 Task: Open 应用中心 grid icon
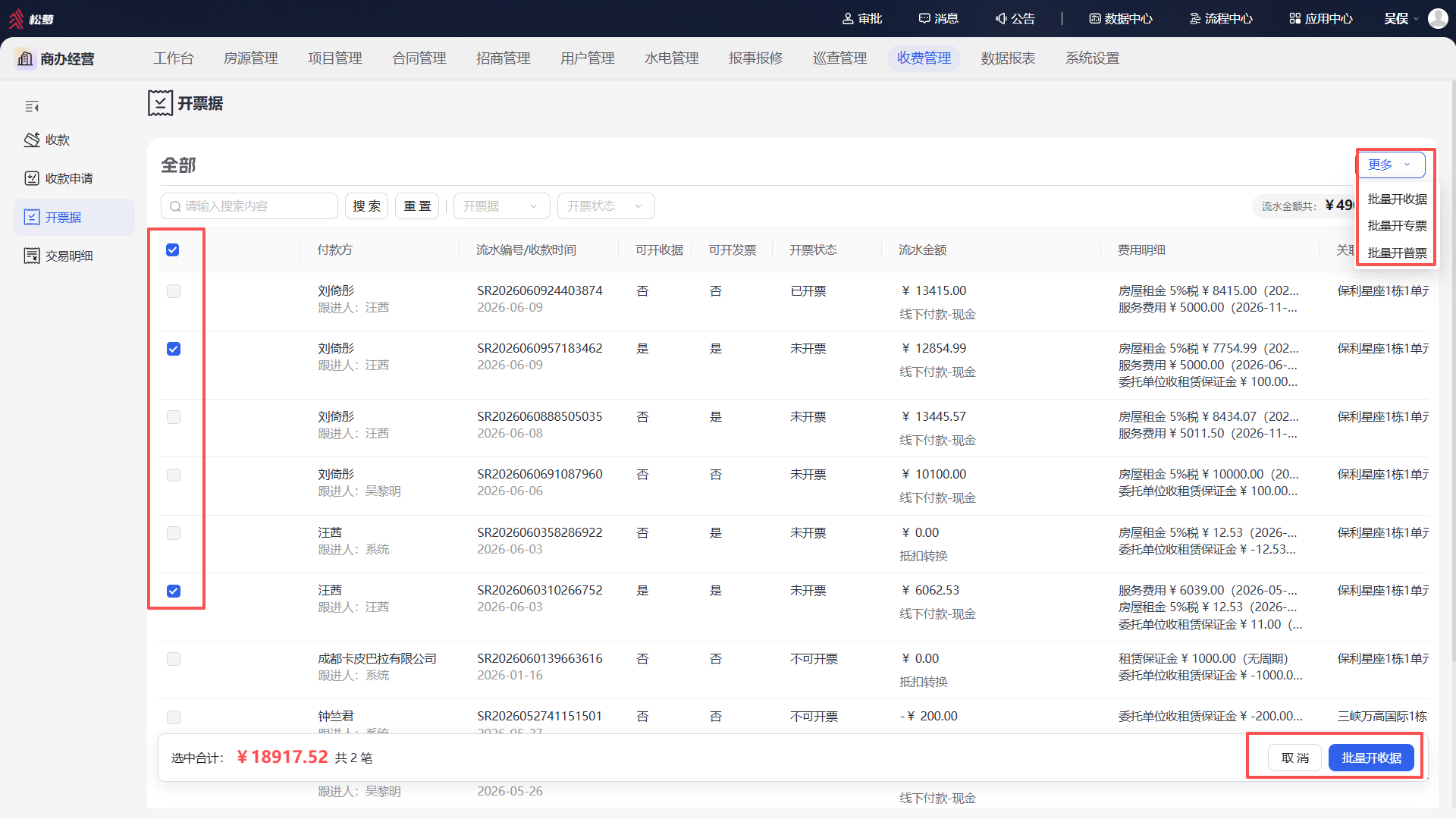(x=1295, y=18)
